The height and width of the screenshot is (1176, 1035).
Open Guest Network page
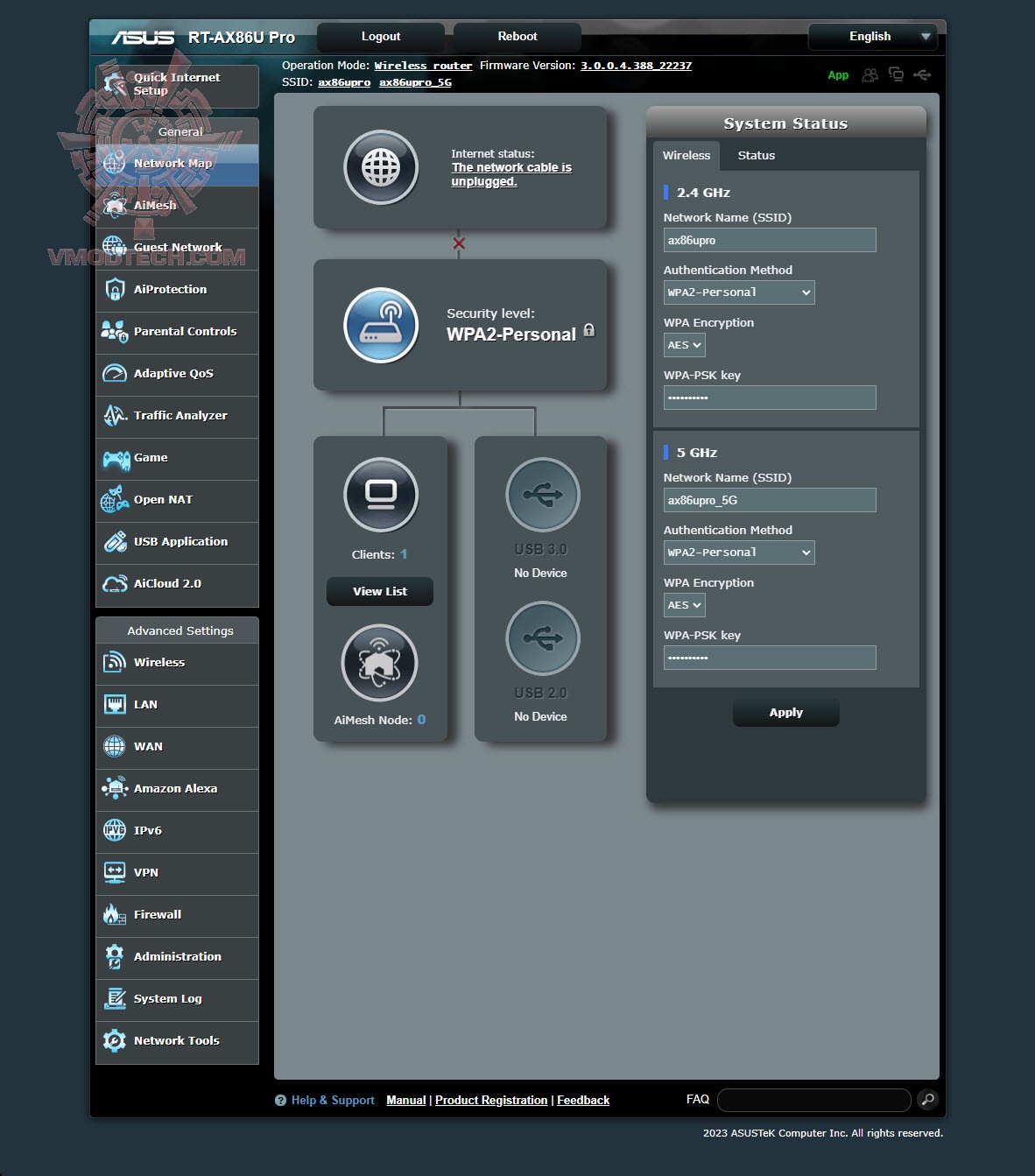(177, 248)
